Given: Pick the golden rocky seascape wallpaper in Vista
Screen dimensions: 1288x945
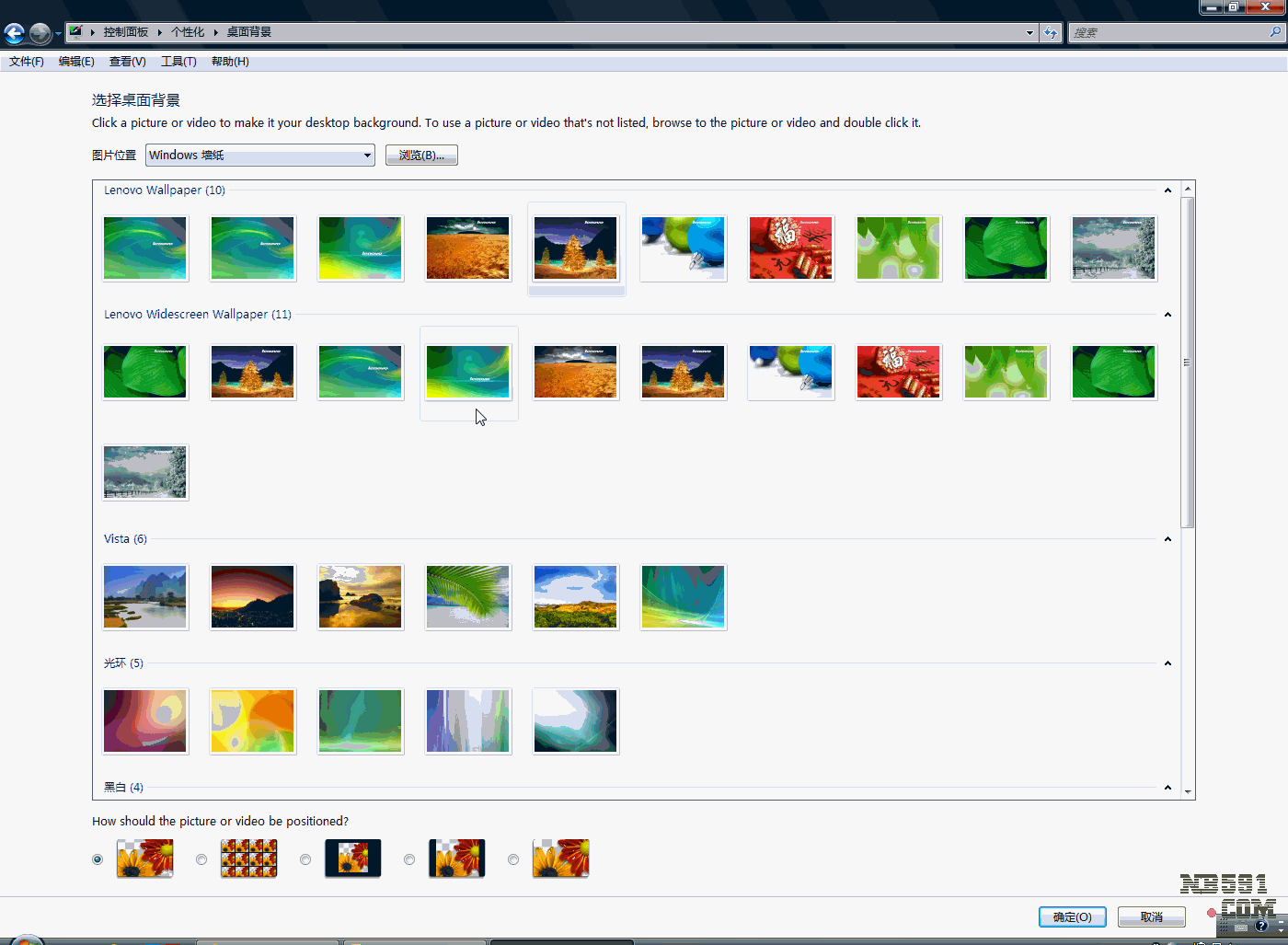Looking at the screenshot, I should click(x=361, y=597).
